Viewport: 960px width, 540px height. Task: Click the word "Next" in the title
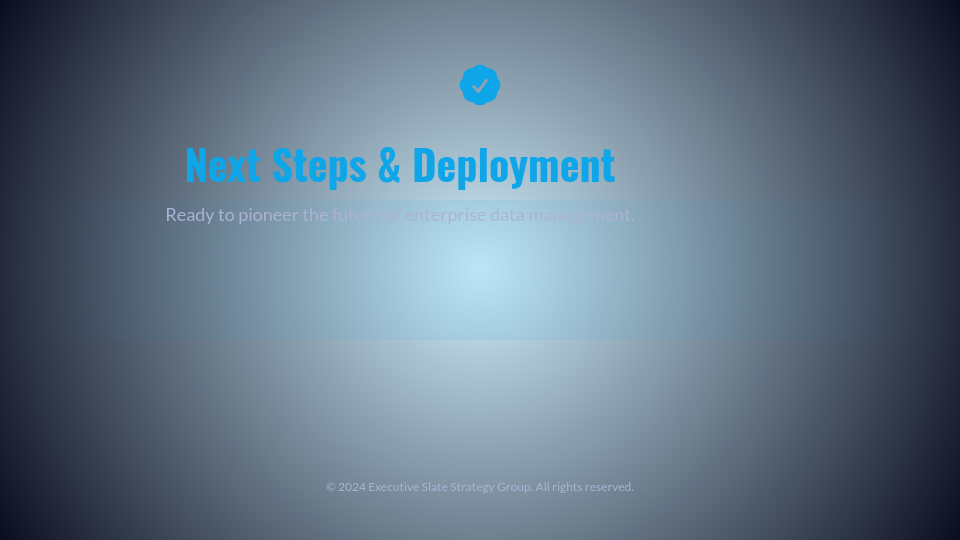(x=222, y=165)
